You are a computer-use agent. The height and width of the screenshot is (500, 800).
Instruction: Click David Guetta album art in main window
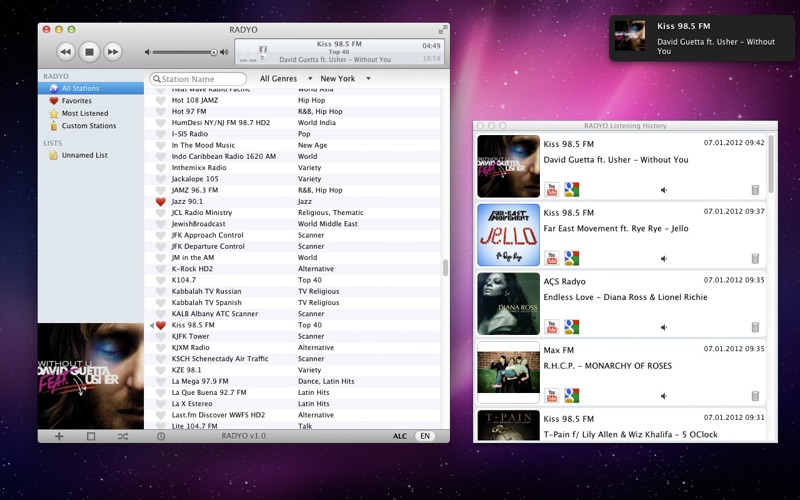[91, 376]
